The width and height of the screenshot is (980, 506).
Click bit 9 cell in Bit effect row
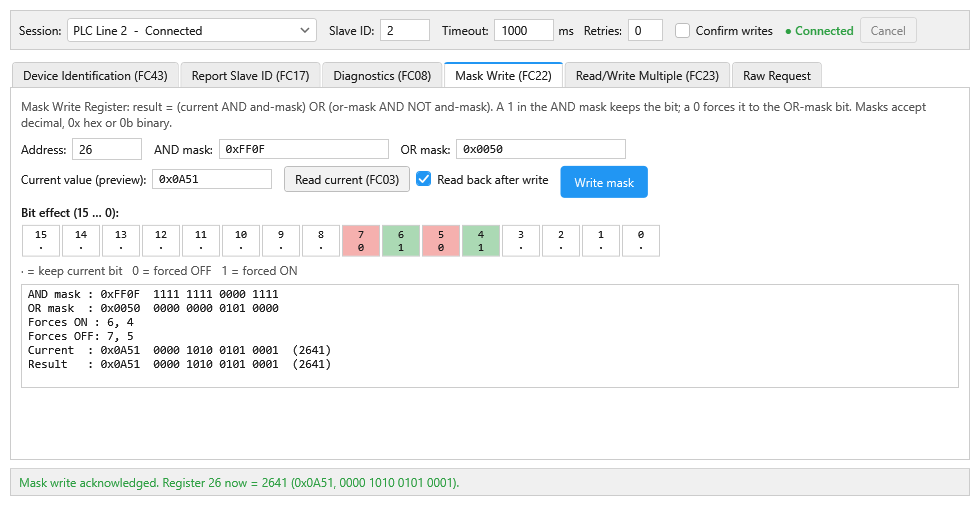(281, 241)
